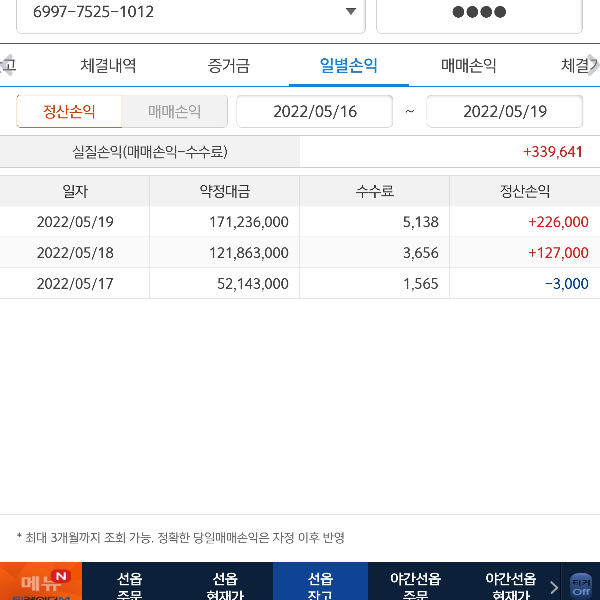
Task: Open the 매매손익 tab in the top bar
Action: (x=468, y=66)
